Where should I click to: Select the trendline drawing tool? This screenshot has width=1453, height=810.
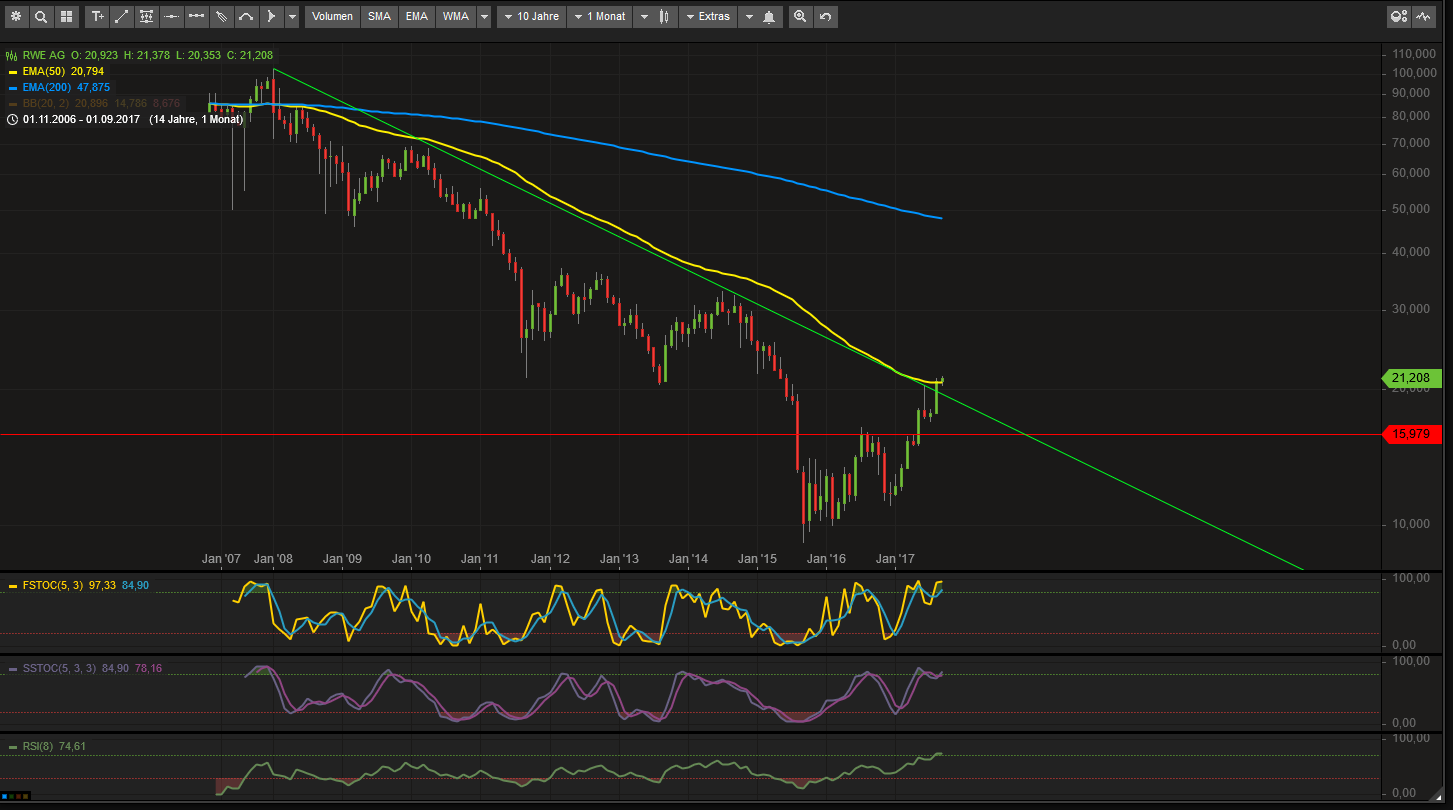[x=121, y=16]
